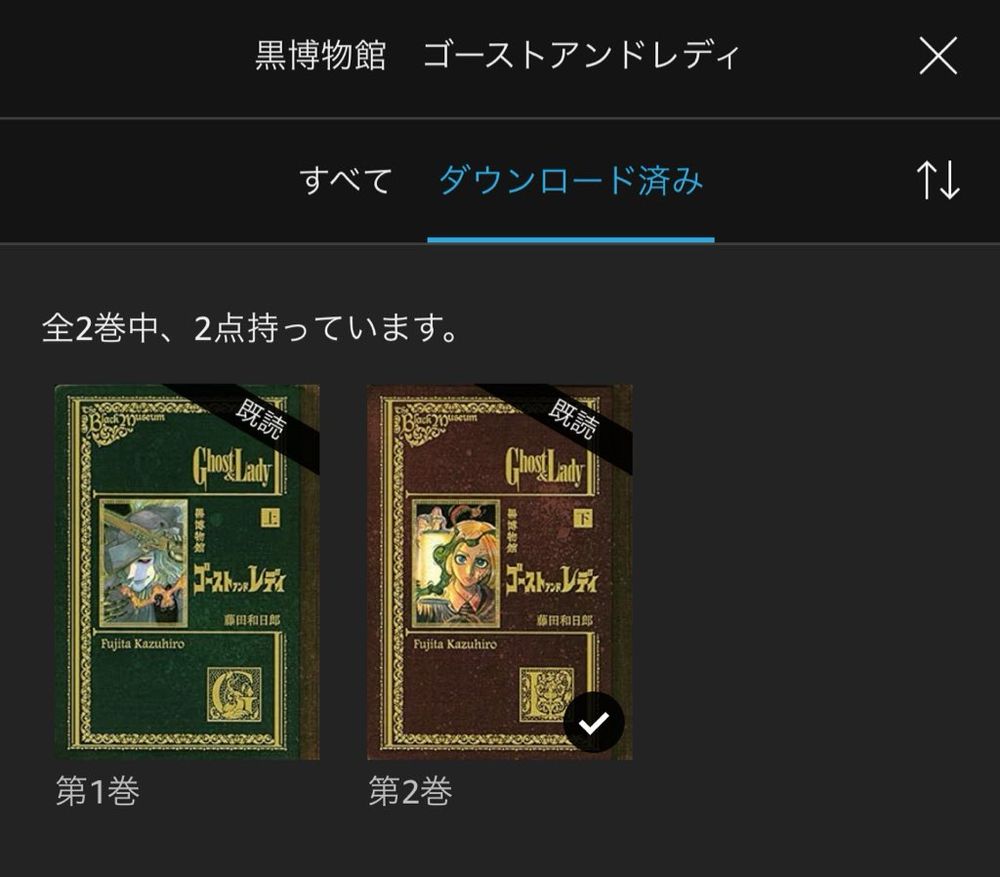Click the ornate G emblem on green cover

coord(234,695)
